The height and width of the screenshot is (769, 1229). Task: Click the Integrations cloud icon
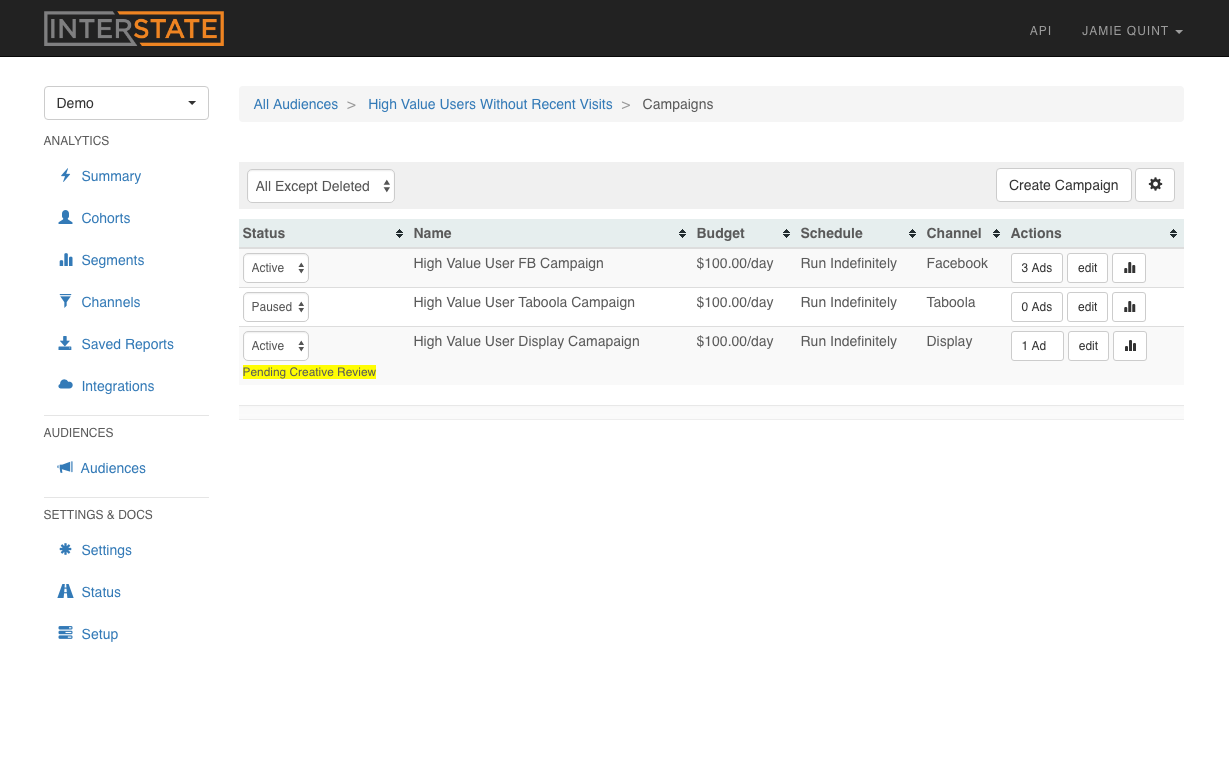coord(65,385)
